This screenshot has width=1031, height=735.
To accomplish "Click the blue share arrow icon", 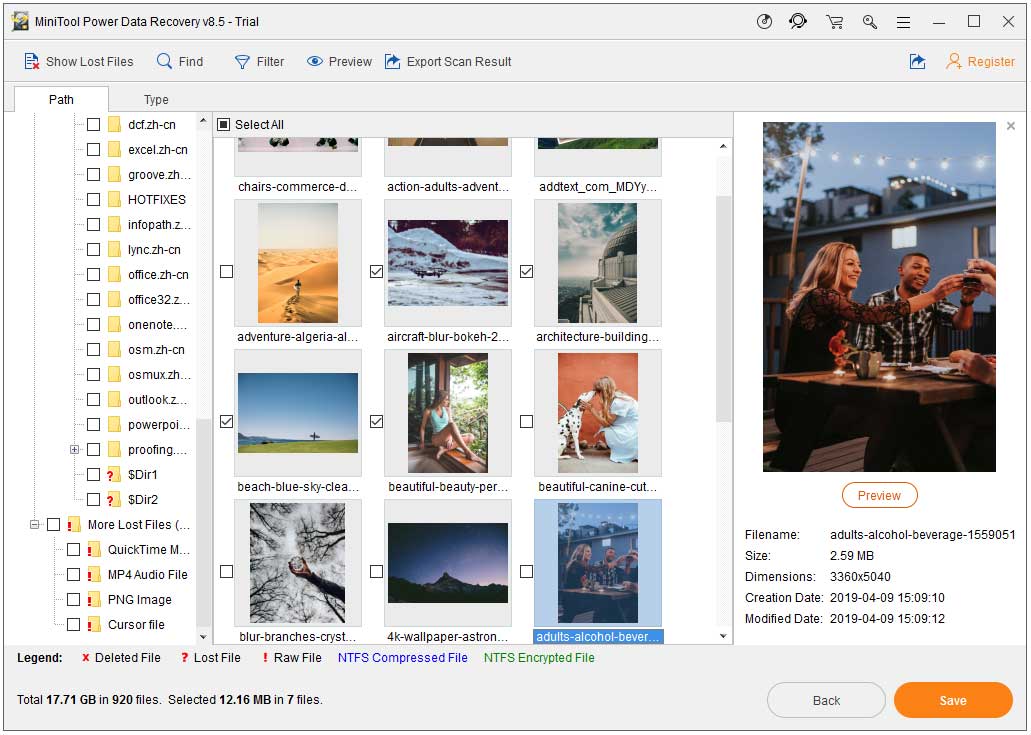I will tap(917, 62).
